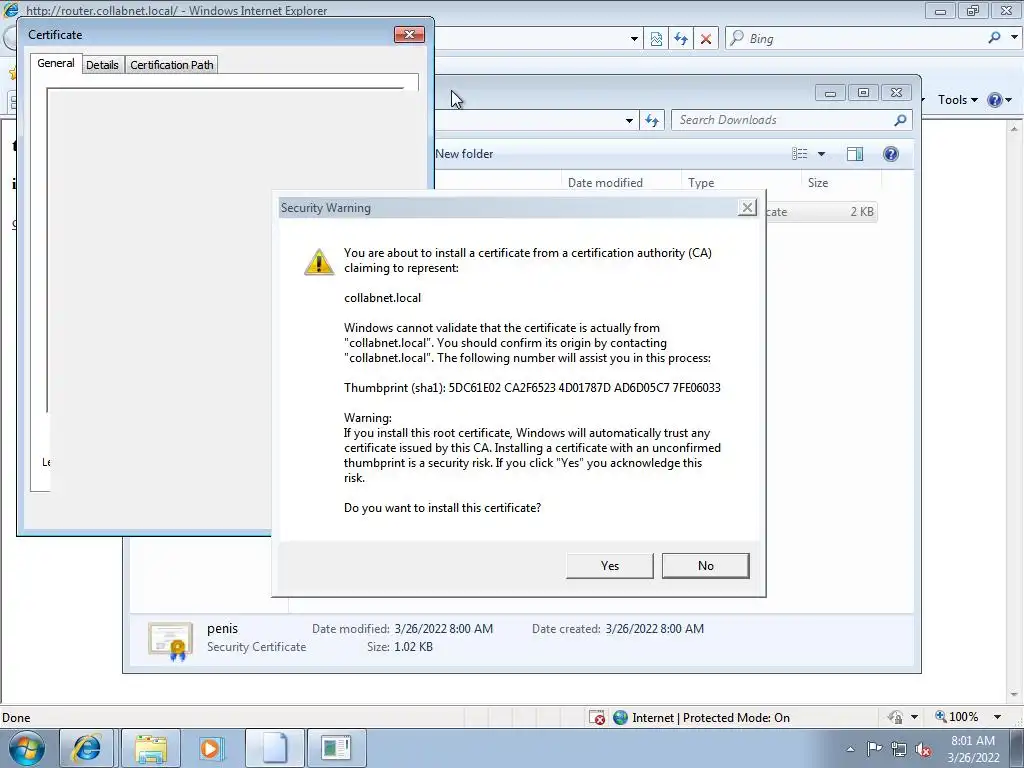This screenshot has width=1024, height=768.
Task: Restore down the Internet Explorer window
Action: (973, 10)
